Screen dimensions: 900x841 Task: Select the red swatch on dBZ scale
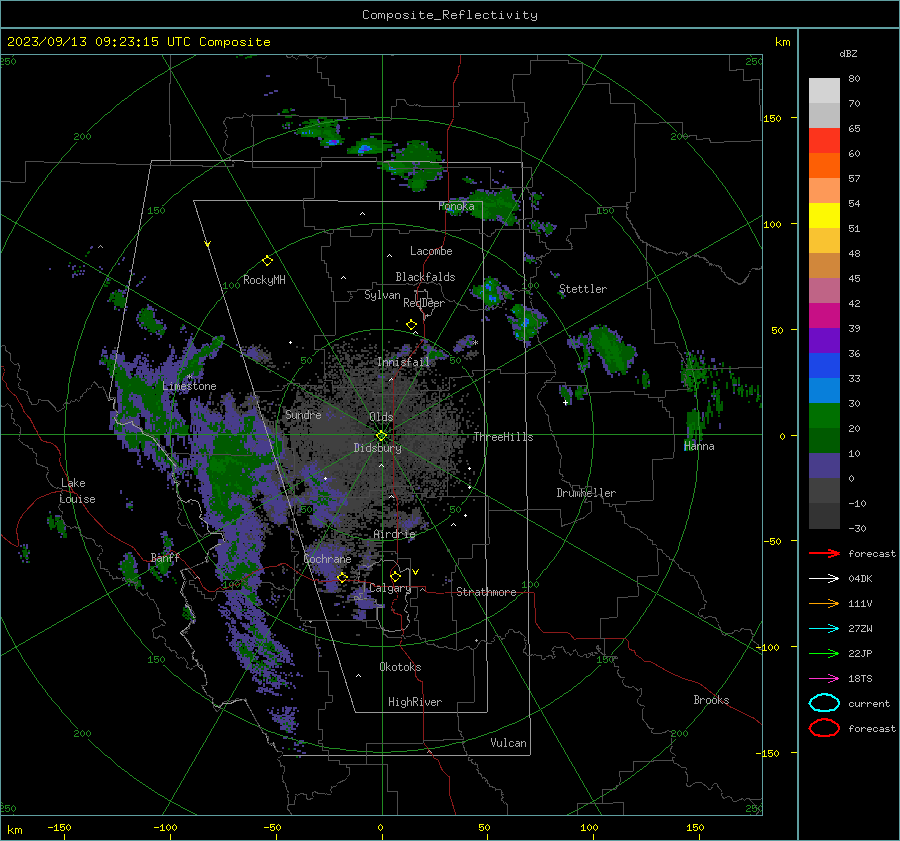tap(824, 141)
